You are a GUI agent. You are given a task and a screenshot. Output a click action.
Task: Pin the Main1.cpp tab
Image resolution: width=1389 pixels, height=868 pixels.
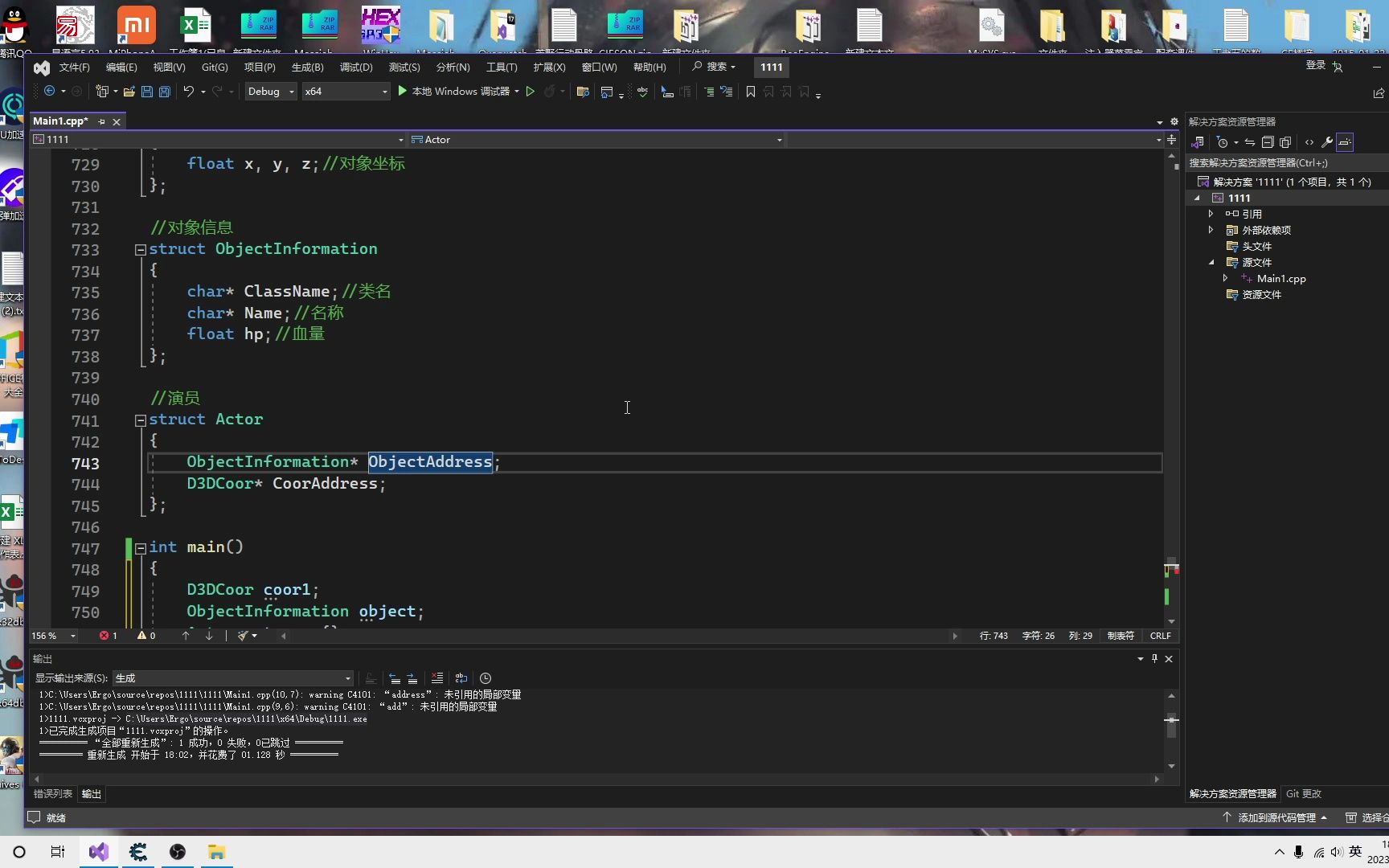pos(101,121)
